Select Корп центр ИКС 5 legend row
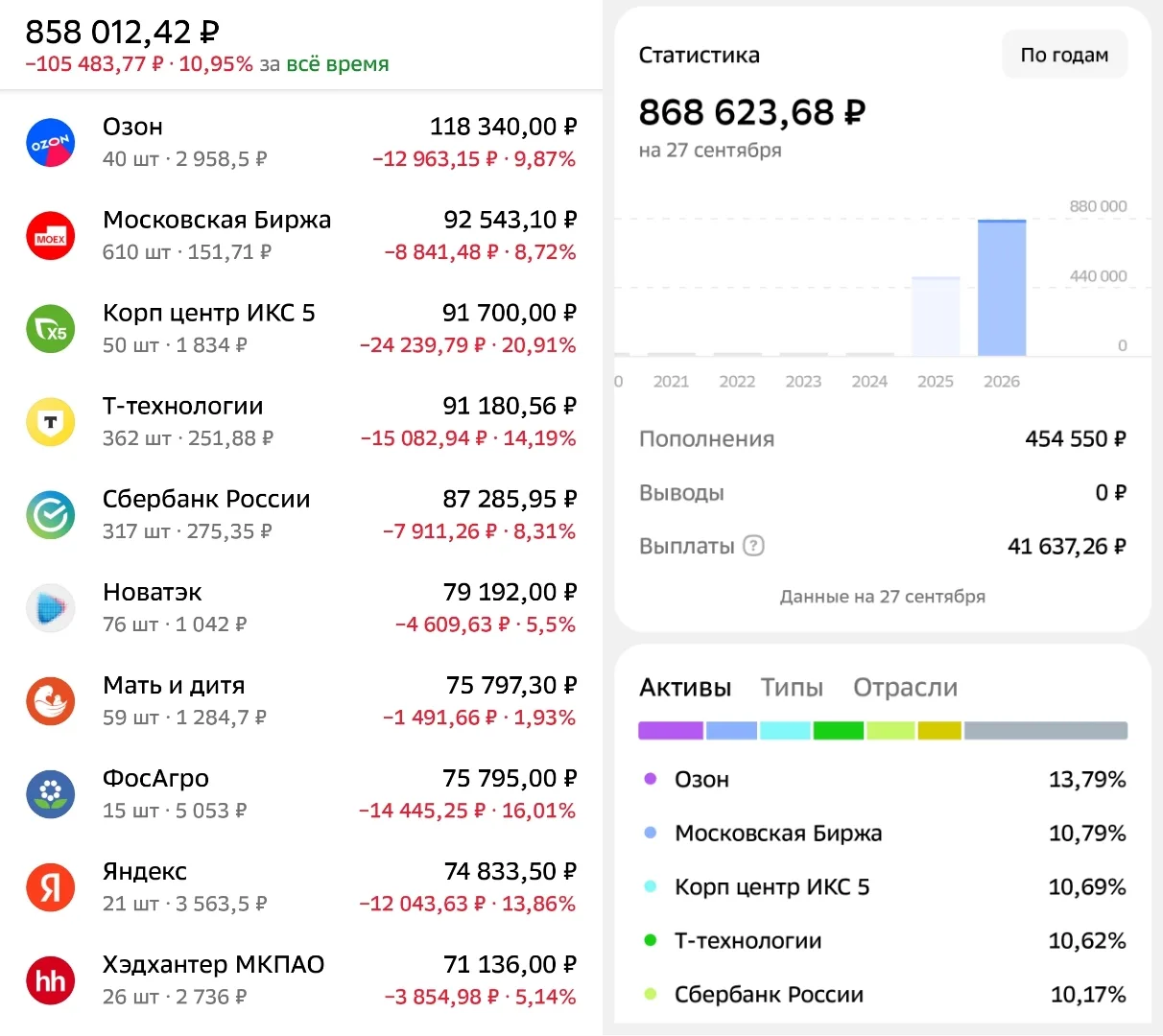This screenshot has width=1163, height=1036. [x=883, y=886]
